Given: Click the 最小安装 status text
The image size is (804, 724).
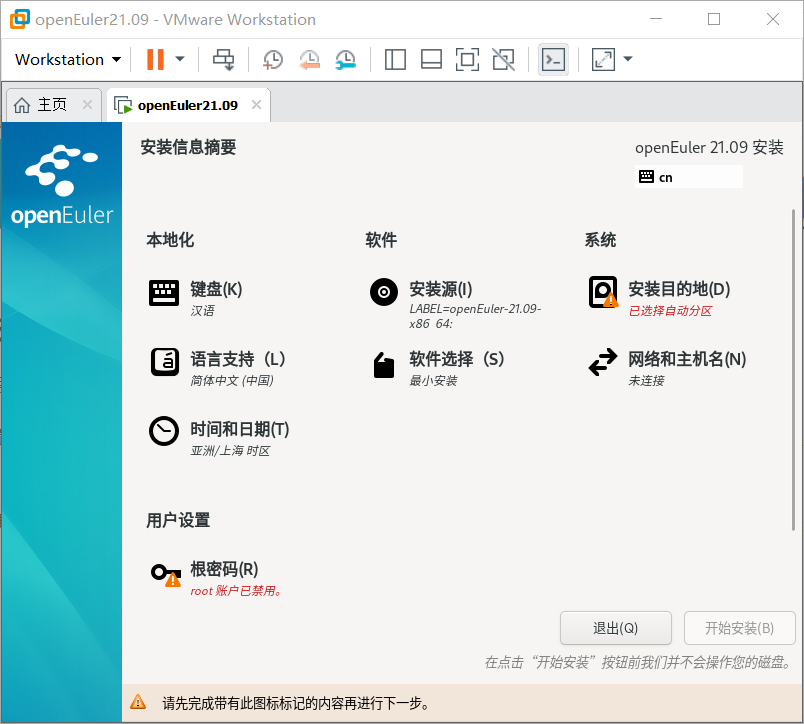Looking at the screenshot, I should tap(433, 380).
